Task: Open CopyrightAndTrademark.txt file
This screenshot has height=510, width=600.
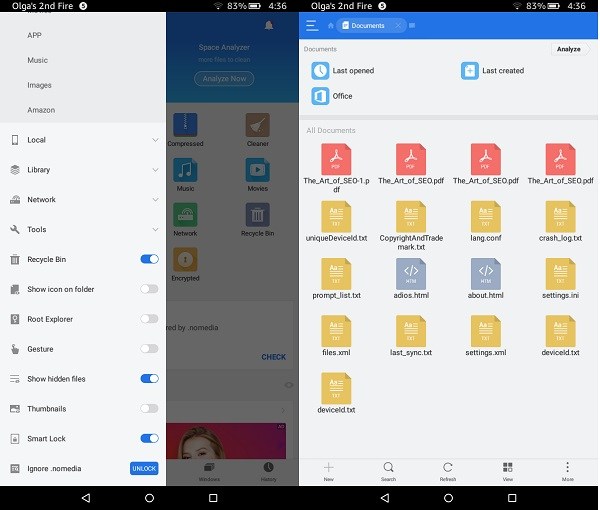Action: pyautogui.click(x=411, y=226)
